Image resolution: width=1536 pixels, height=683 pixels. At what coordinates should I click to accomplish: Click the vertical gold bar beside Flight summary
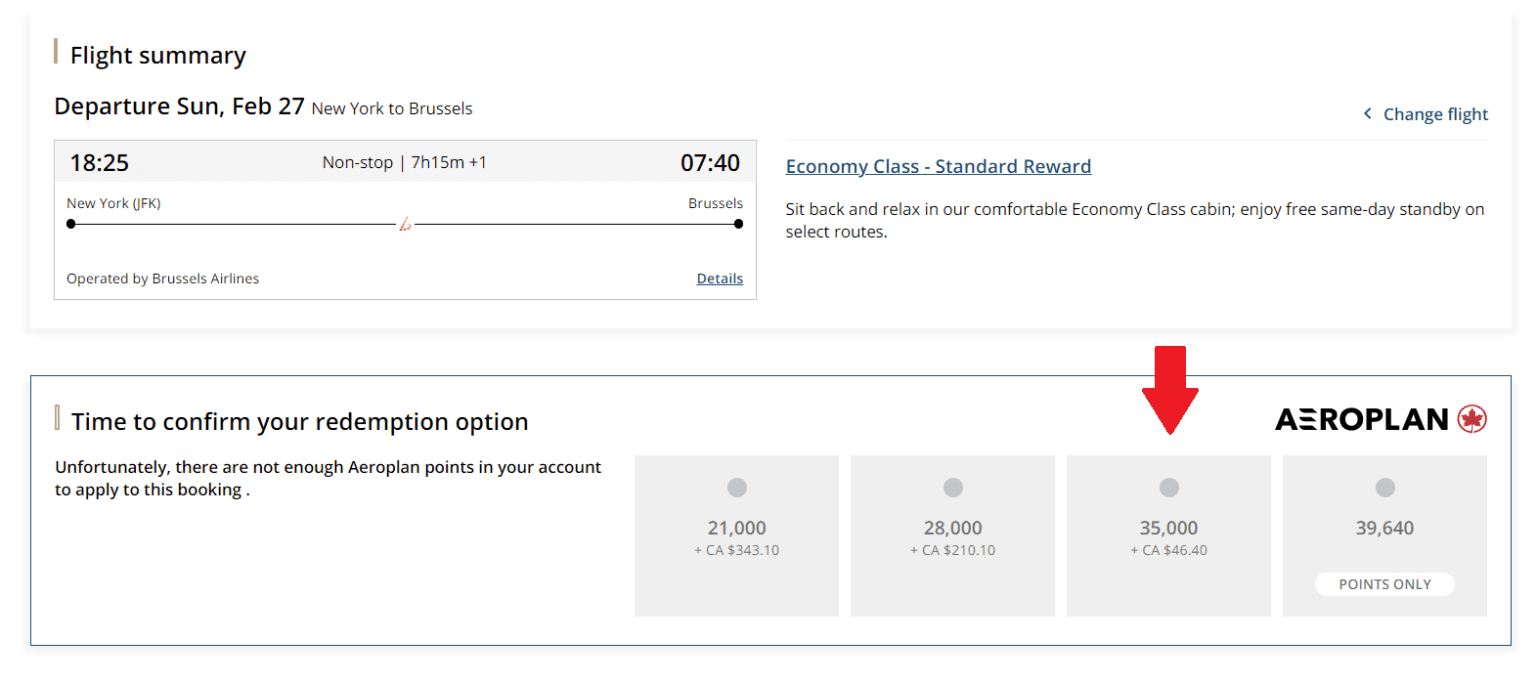(x=57, y=52)
